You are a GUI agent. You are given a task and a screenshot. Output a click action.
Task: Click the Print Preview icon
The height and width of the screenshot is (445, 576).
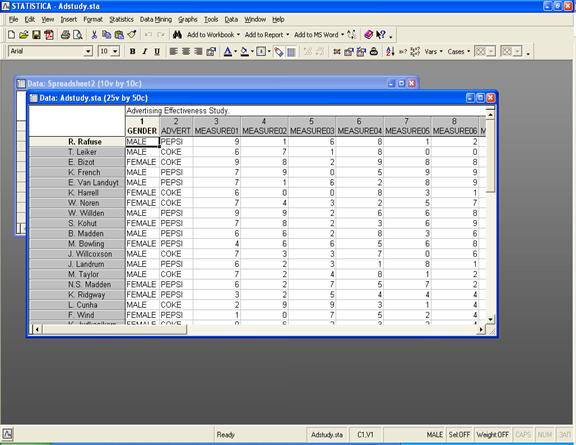(x=78, y=35)
